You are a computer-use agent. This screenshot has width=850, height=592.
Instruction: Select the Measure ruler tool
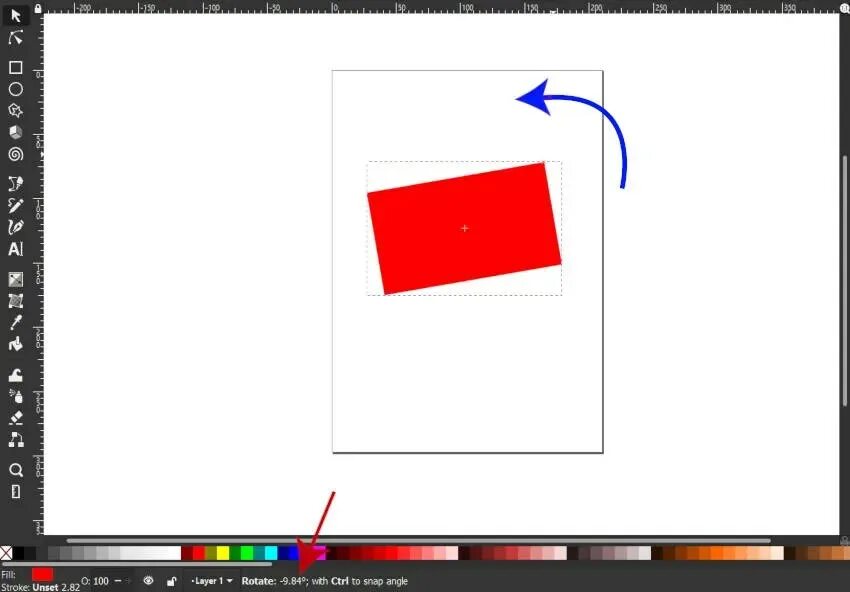(x=15, y=491)
